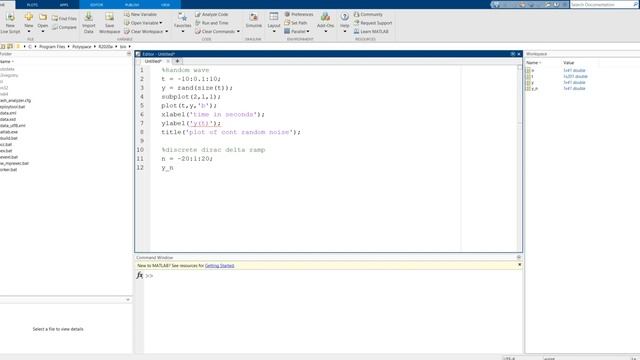Dismiss the New to MATLAB banner

tap(520, 265)
